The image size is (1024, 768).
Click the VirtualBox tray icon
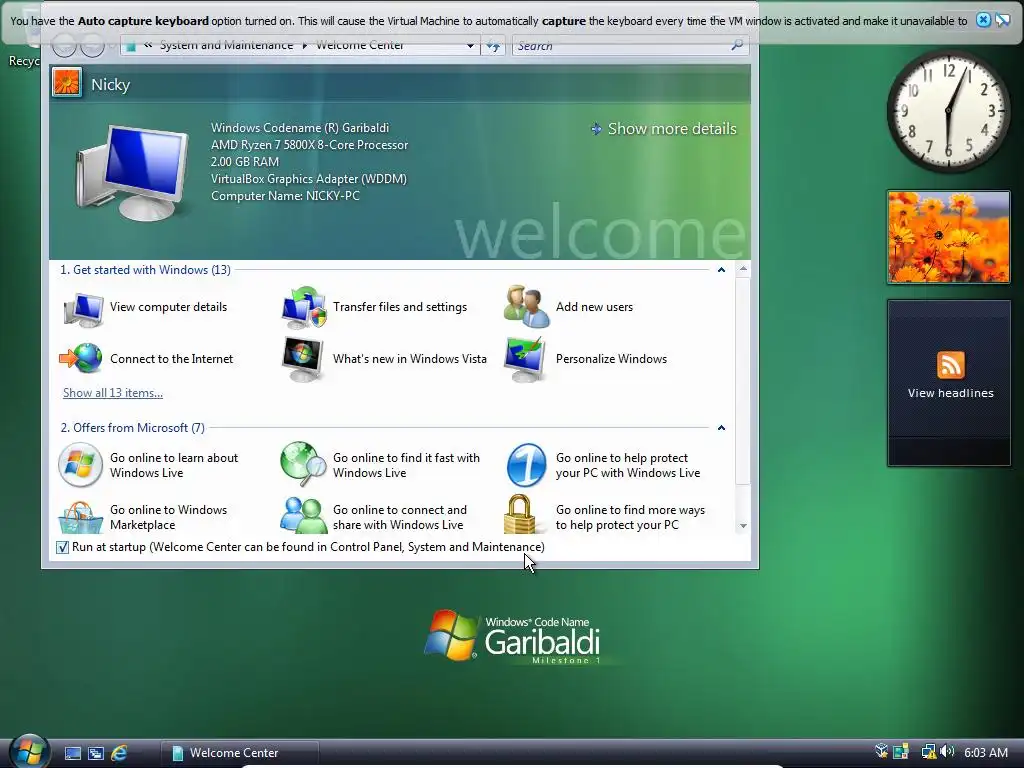tap(882, 752)
